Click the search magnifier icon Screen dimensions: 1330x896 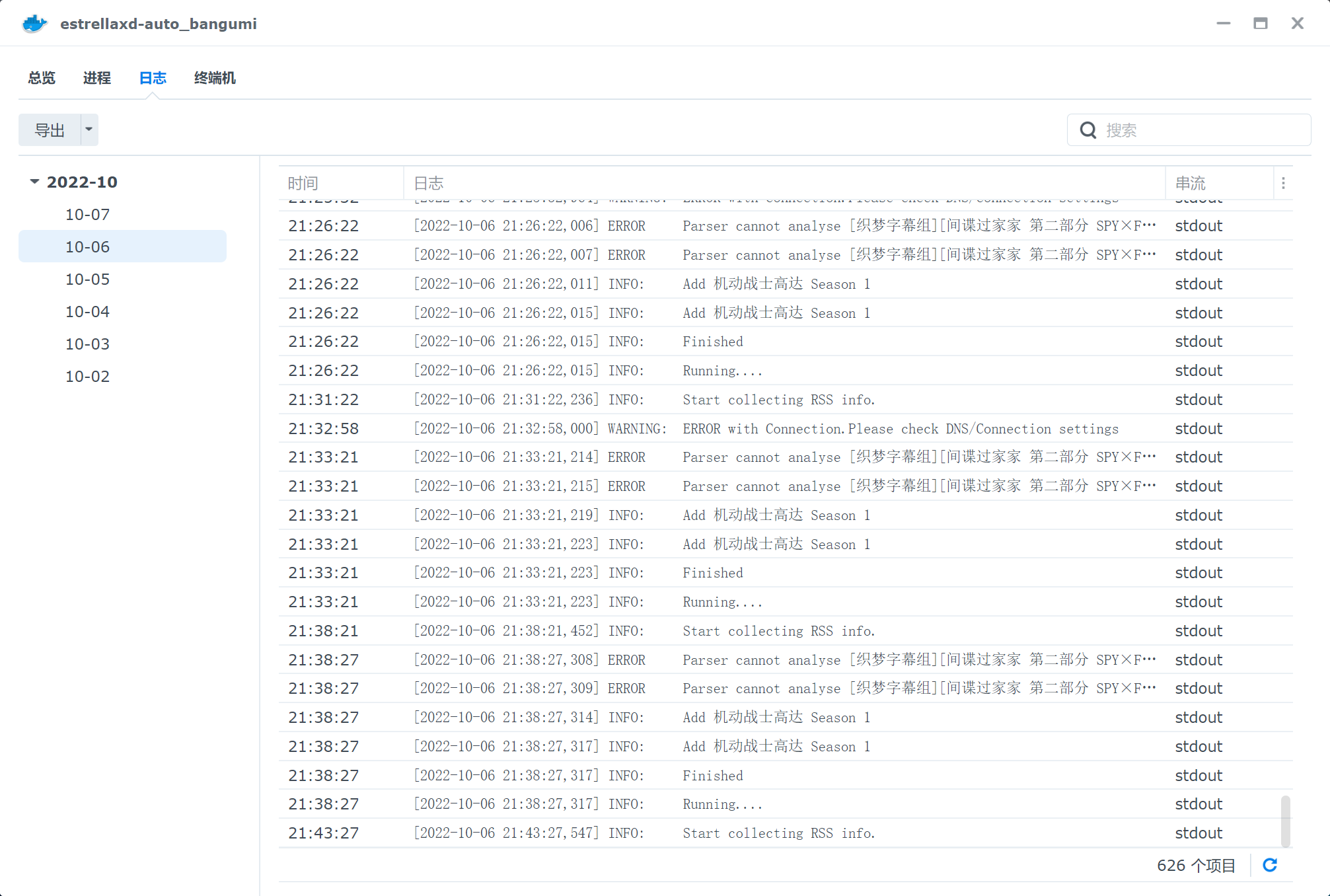tap(1090, 130)
